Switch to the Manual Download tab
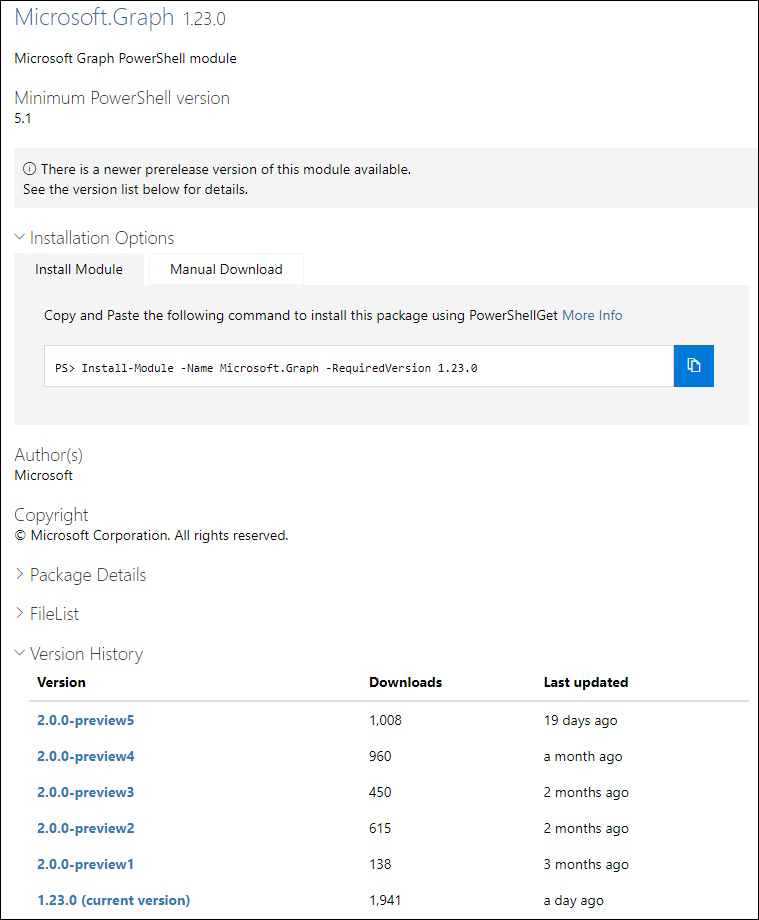 226,269
